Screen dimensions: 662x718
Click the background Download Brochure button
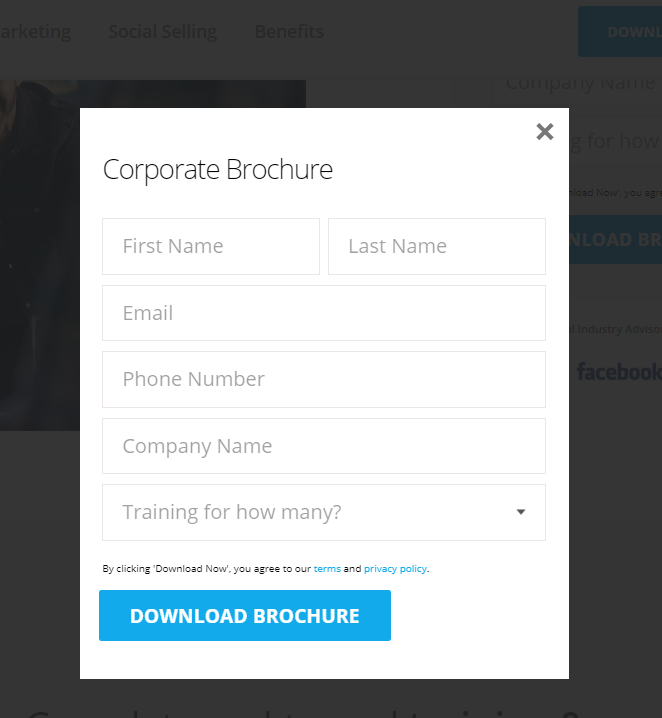[615, 239]
